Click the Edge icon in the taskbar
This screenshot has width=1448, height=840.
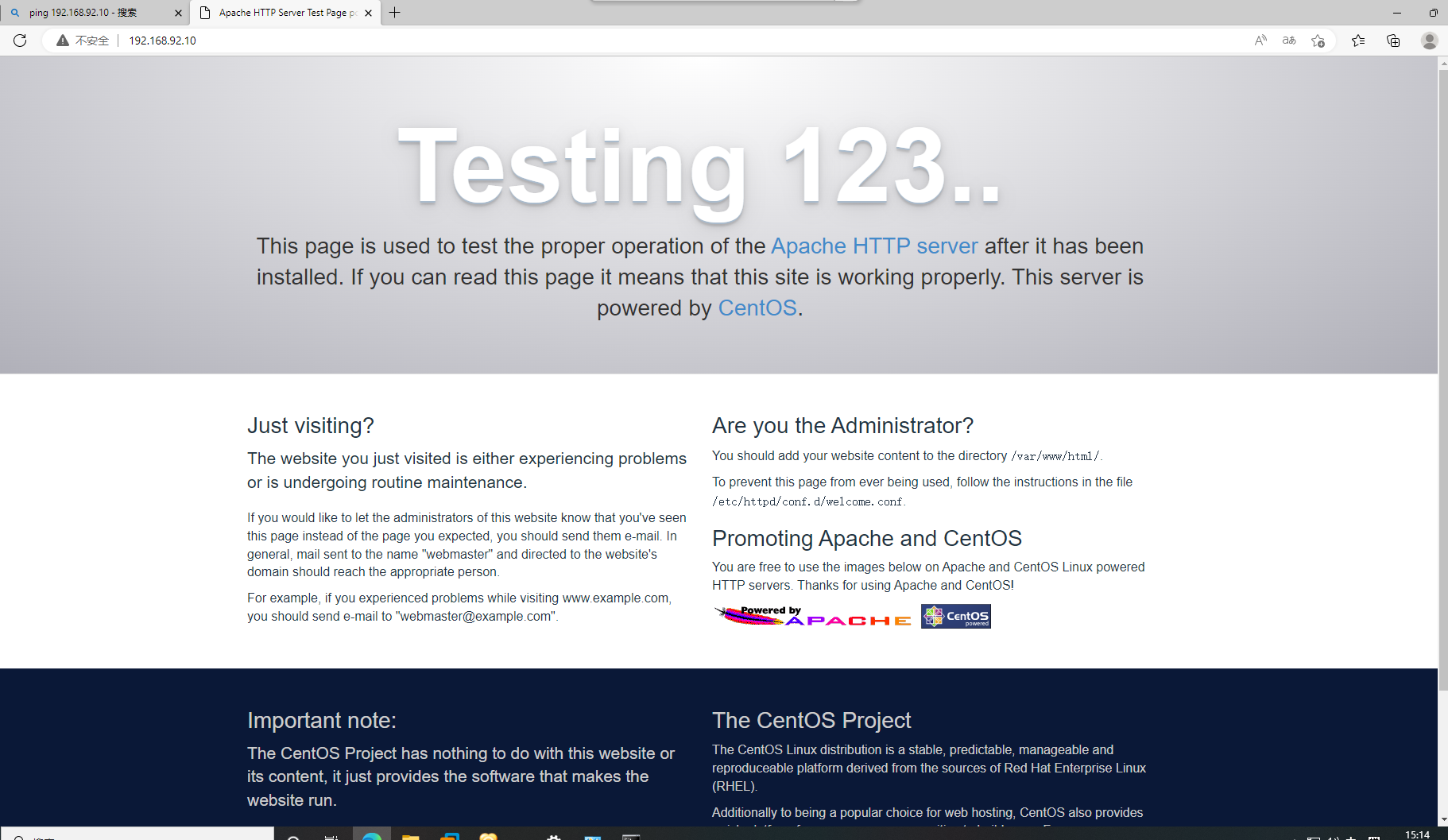pos(372,835)
